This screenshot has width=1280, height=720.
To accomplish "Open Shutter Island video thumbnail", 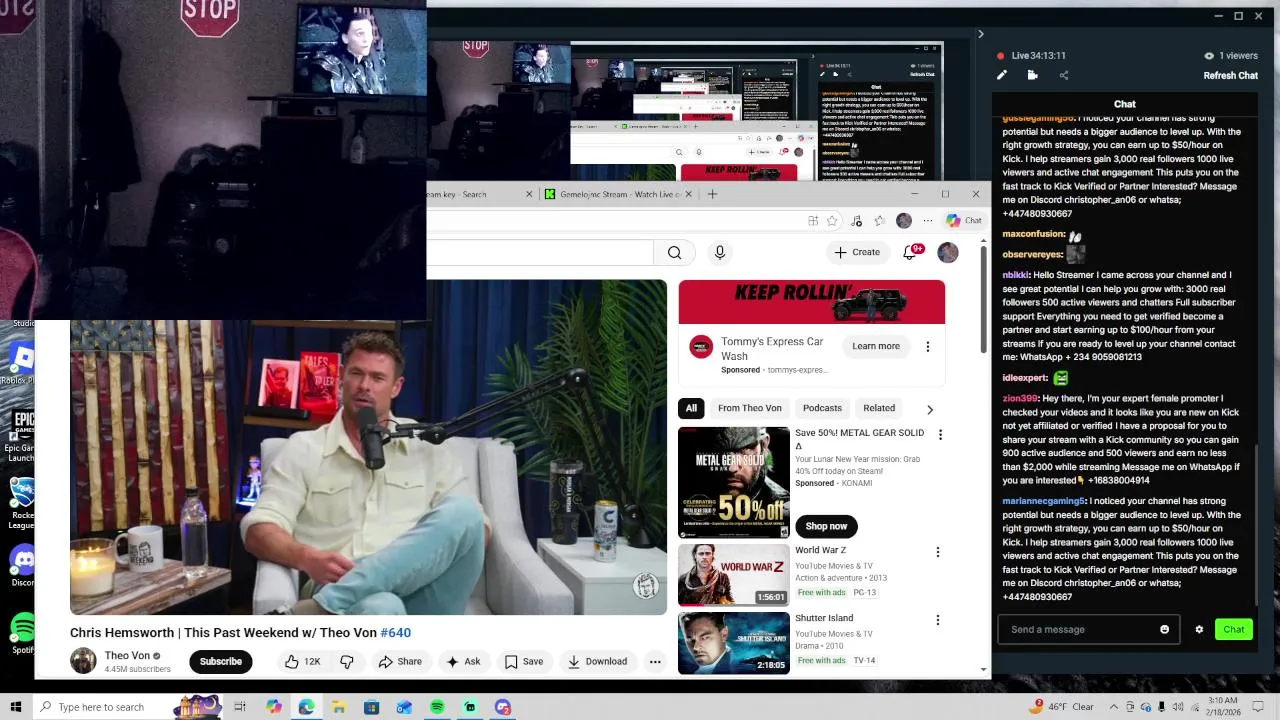I will click(733, 643).
